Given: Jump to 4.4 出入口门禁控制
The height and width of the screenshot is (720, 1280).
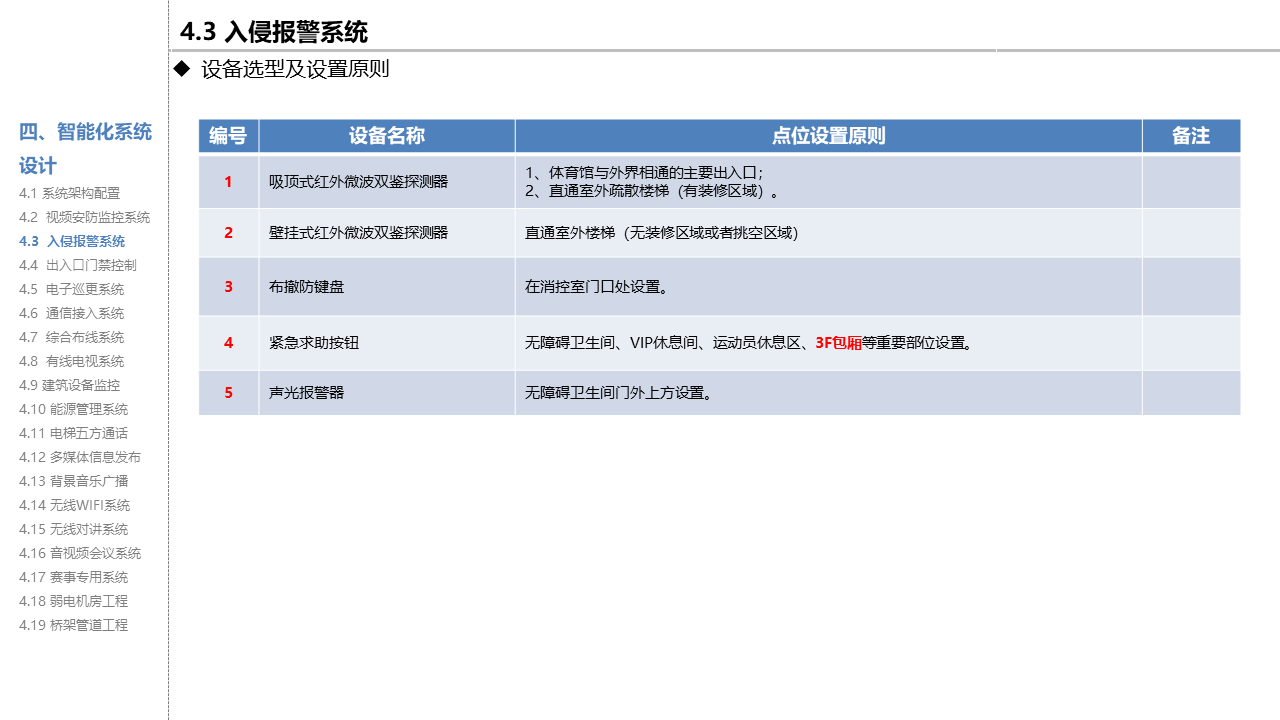Looking at the screenshot, I should (x=77, y=265).
